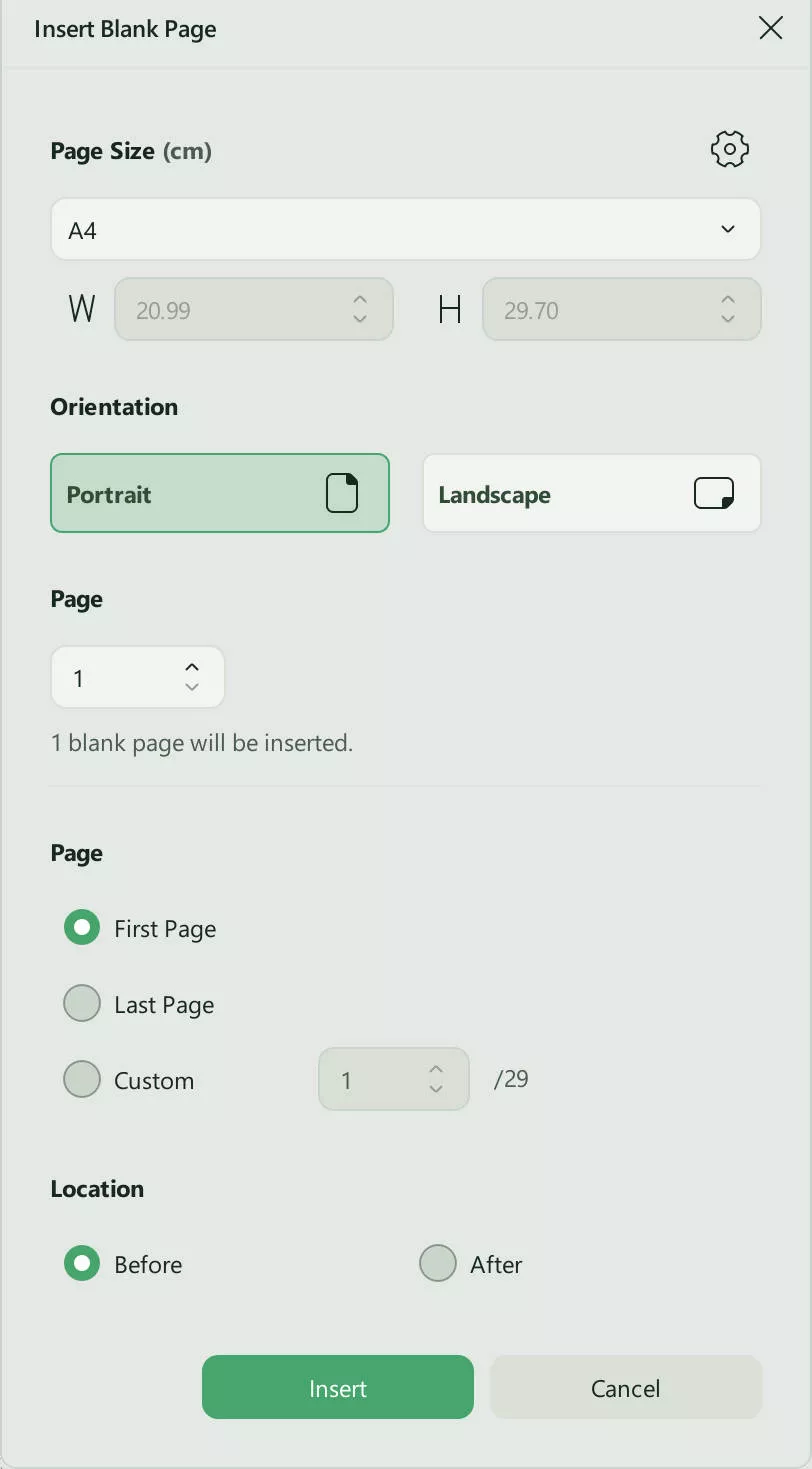Click the down arrow on height stepper

[727, 319]
